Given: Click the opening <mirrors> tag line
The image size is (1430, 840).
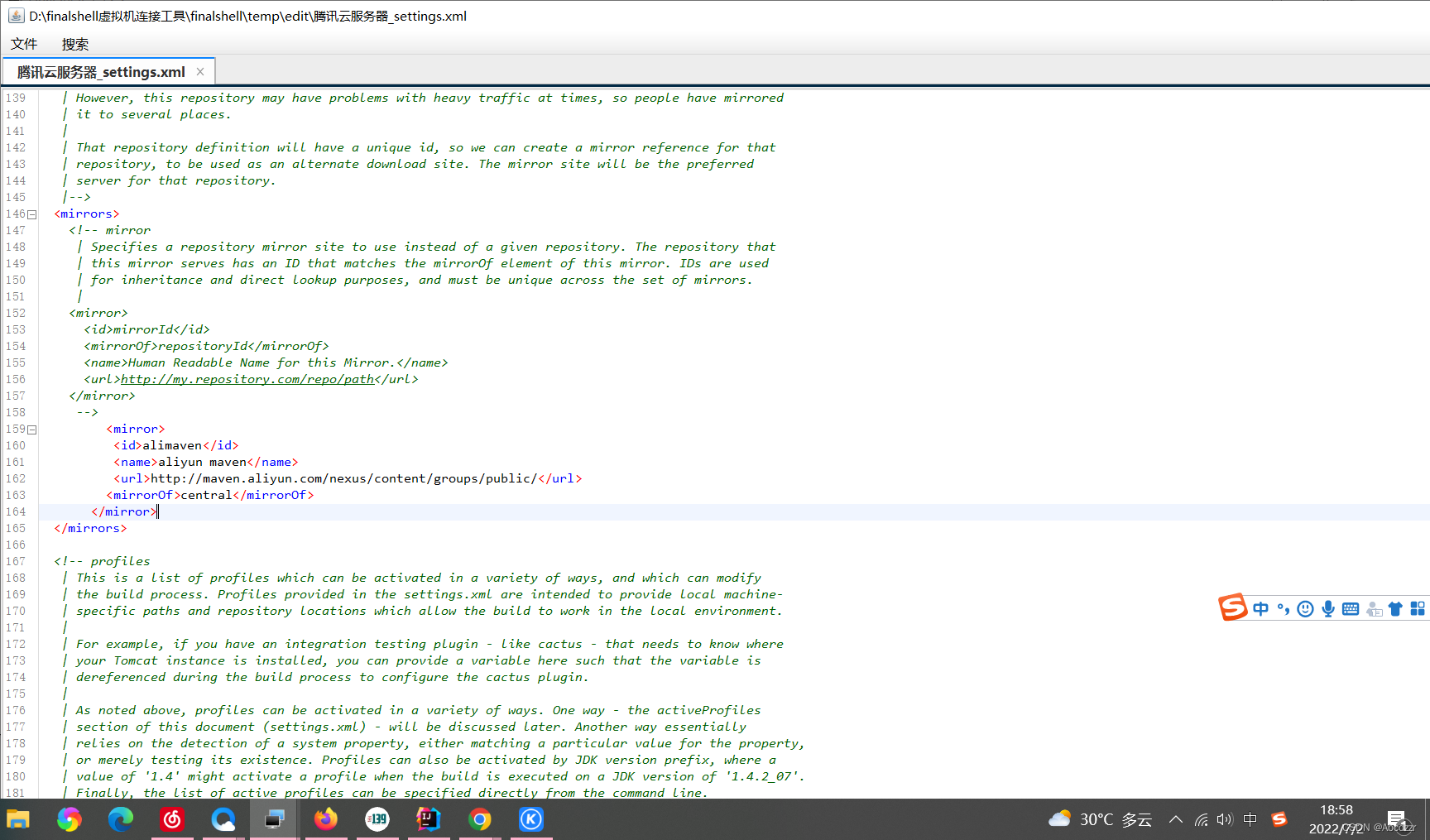Looking at the screenshot, I should [x=87, y=214].
